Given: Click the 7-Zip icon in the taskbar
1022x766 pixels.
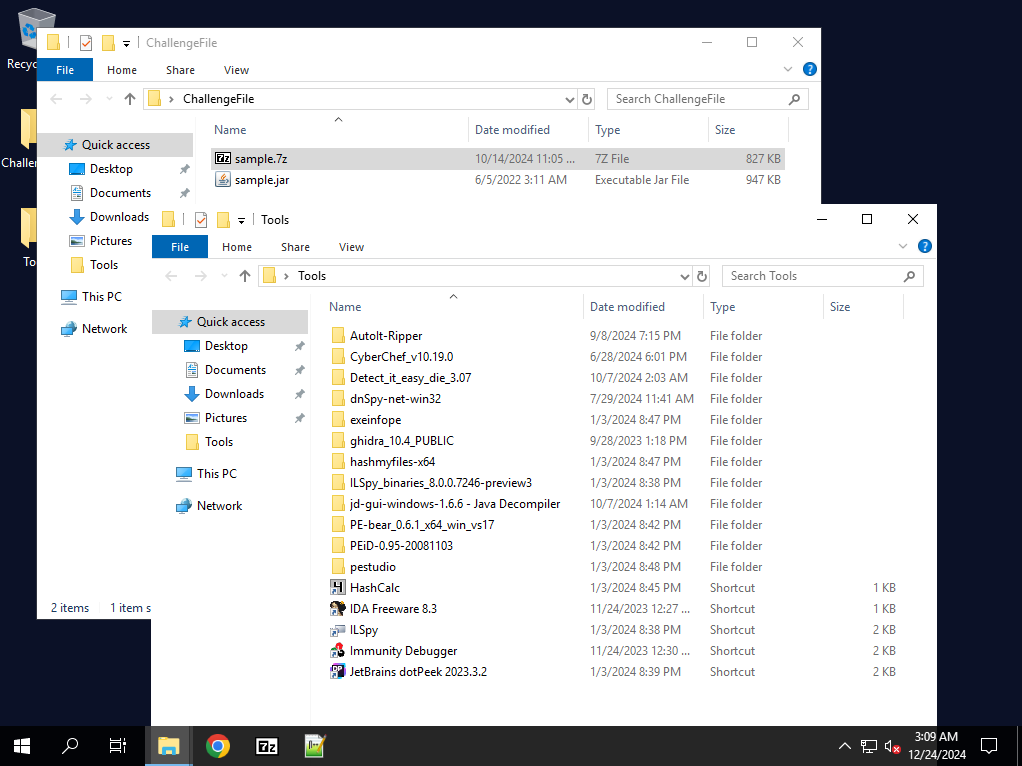Looking at the screenshot, I should (x=267, y=746).
